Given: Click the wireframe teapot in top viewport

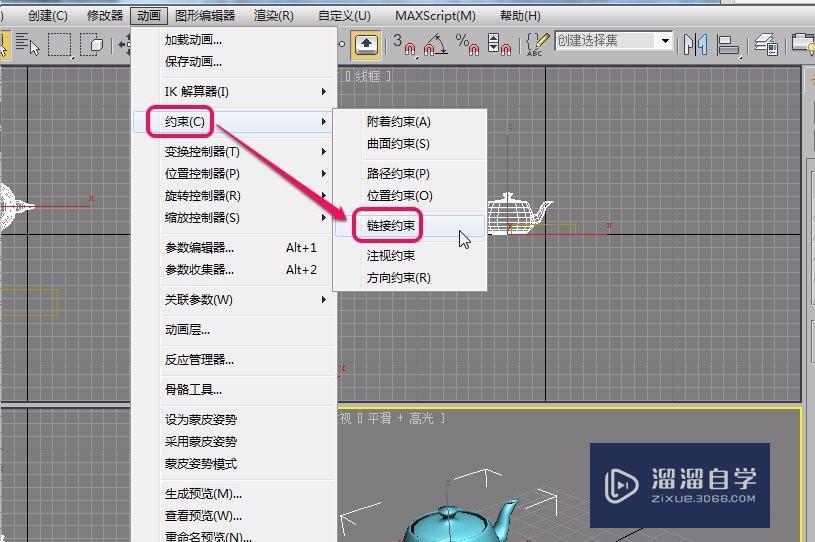Looking at the screenshot, I should 520,213.
